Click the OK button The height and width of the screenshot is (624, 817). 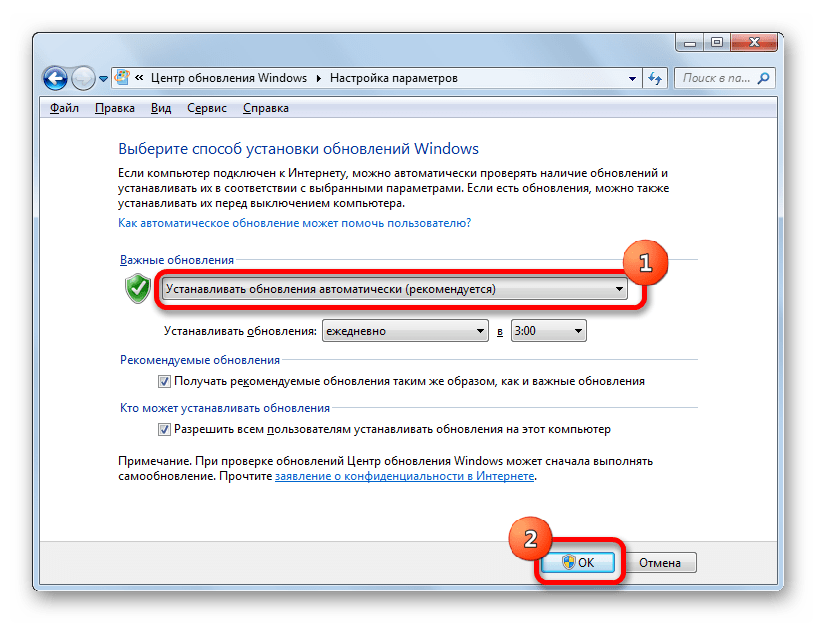point(578,563)
